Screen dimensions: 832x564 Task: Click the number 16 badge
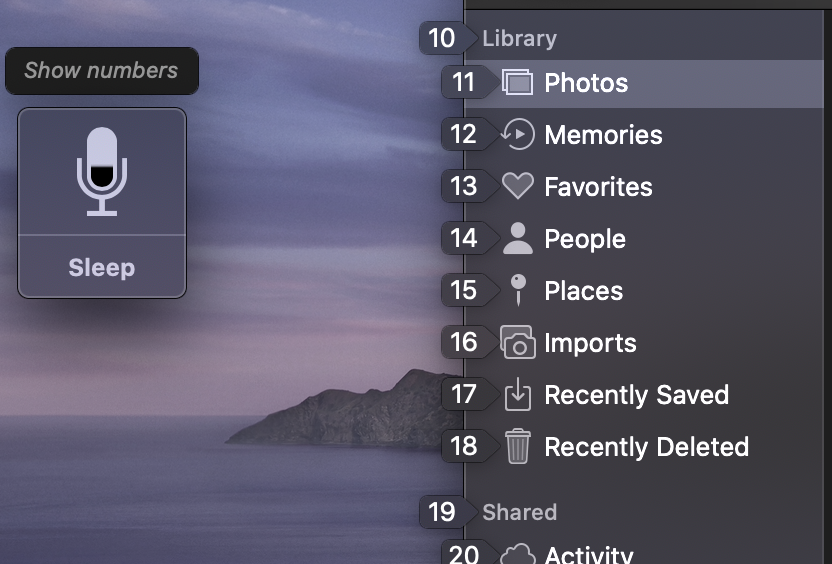[x=463, y=342]
